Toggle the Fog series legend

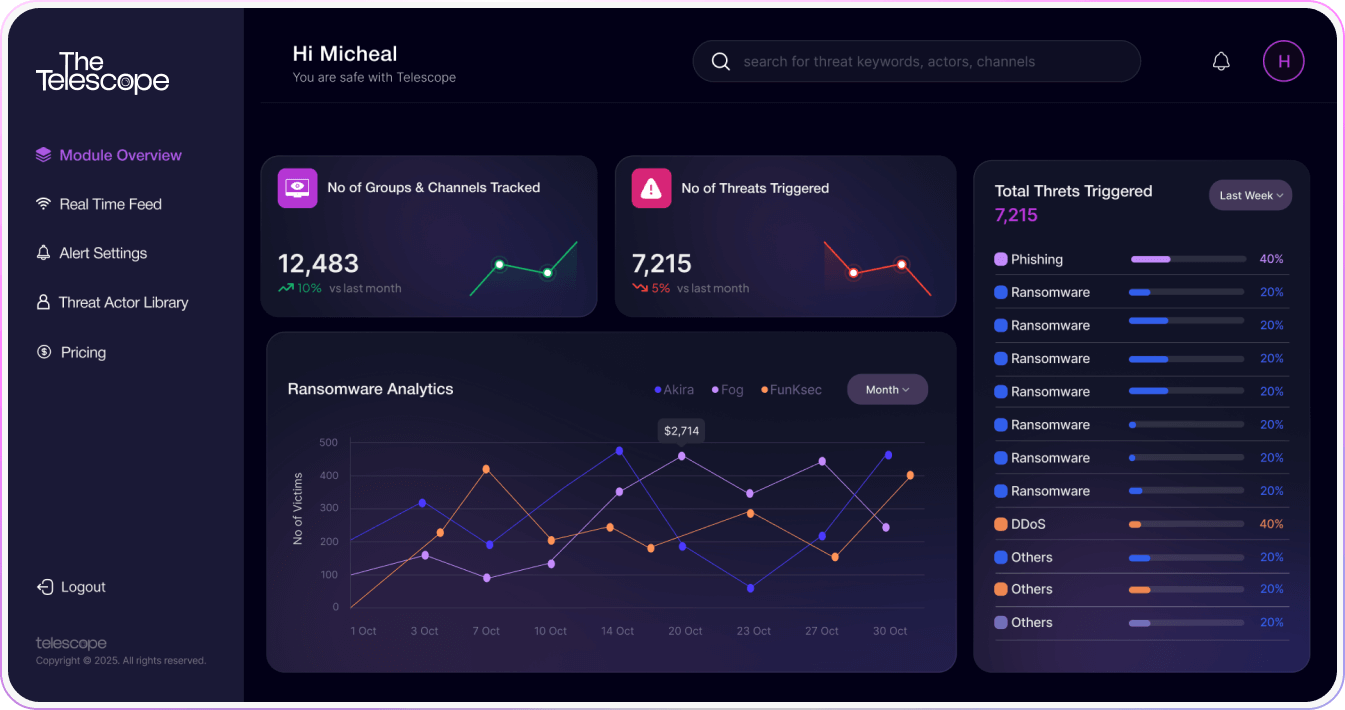(x=728, y=390)
